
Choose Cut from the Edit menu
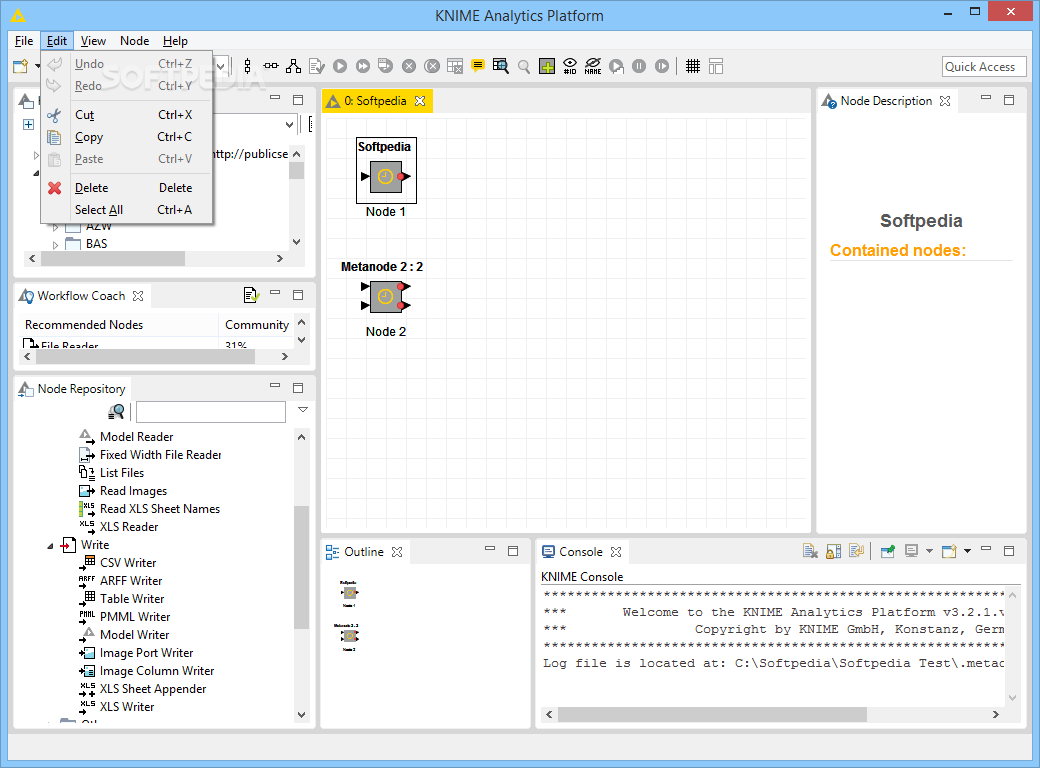(126, 115)
